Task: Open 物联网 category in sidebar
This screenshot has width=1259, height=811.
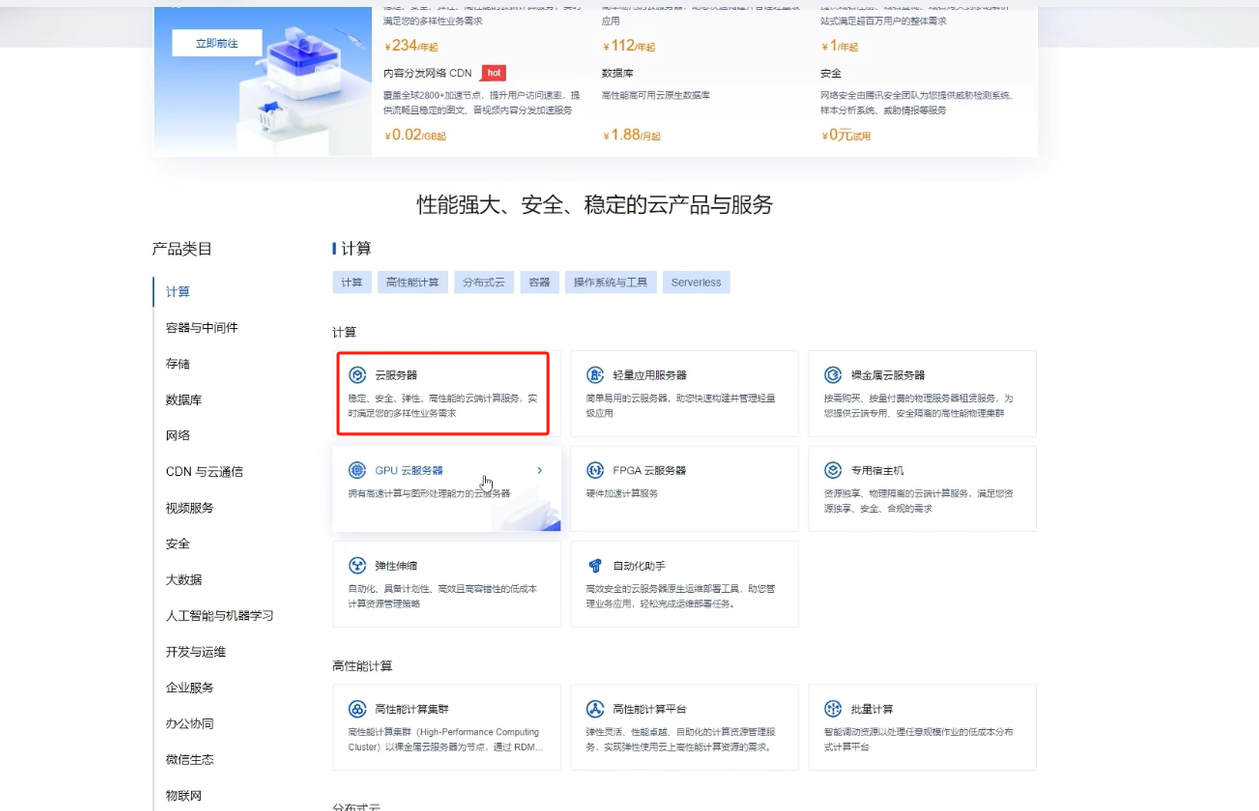Action: click(x=184, y=796)
